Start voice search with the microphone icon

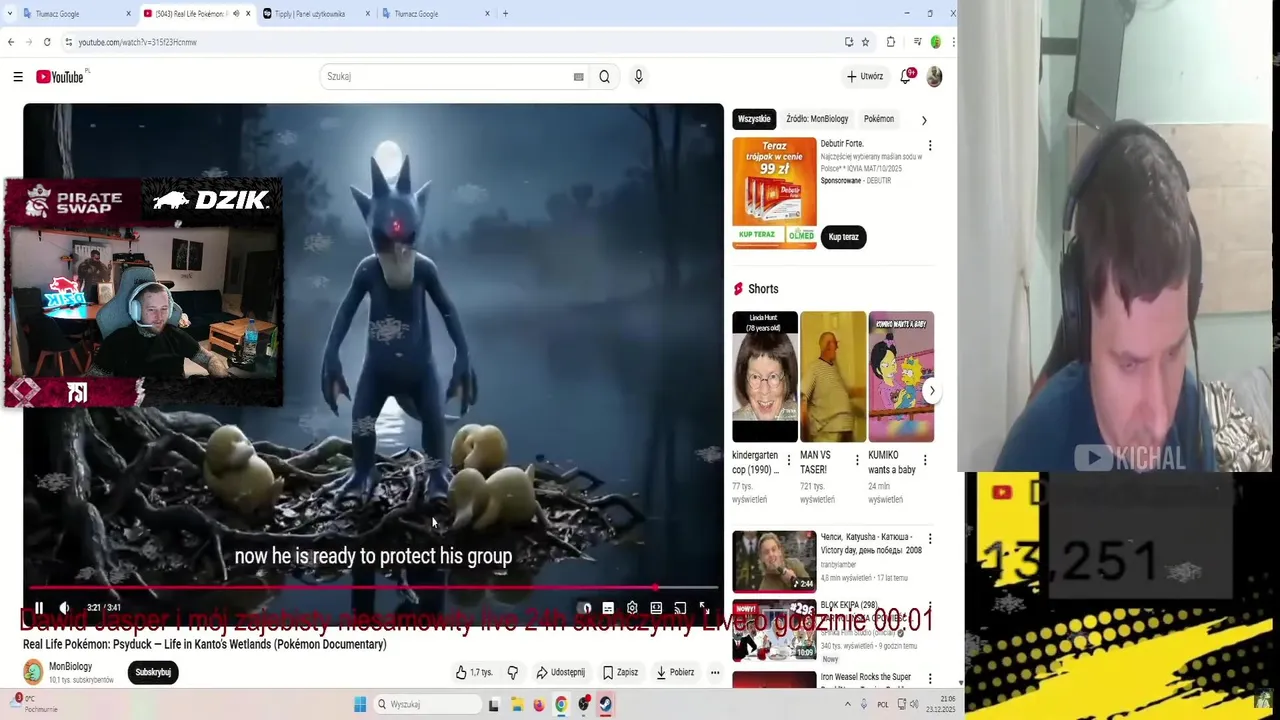(x=638, y=77)
